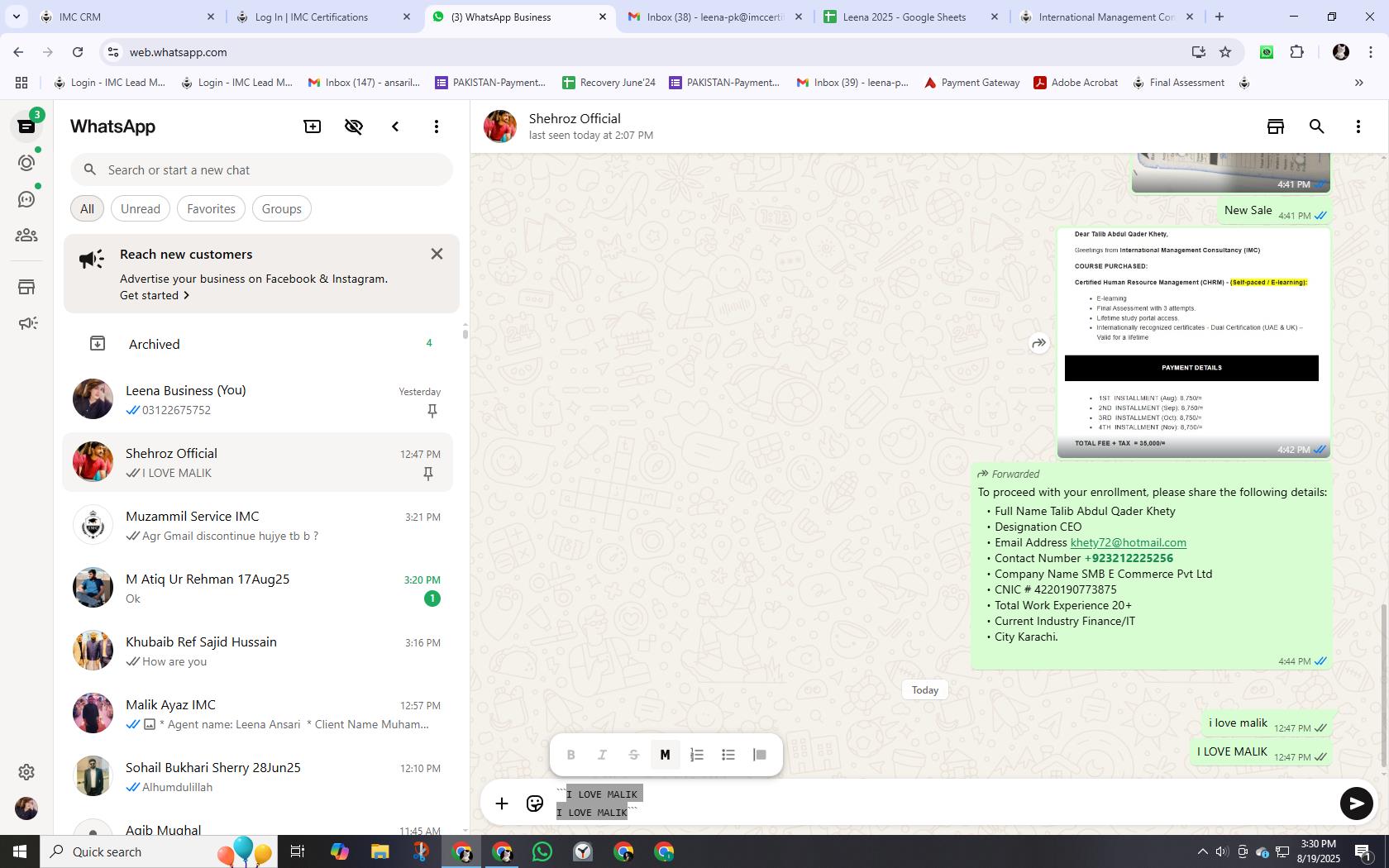
Task: Open Muzammil Service IMC chat
Action: tap(258, 525)
